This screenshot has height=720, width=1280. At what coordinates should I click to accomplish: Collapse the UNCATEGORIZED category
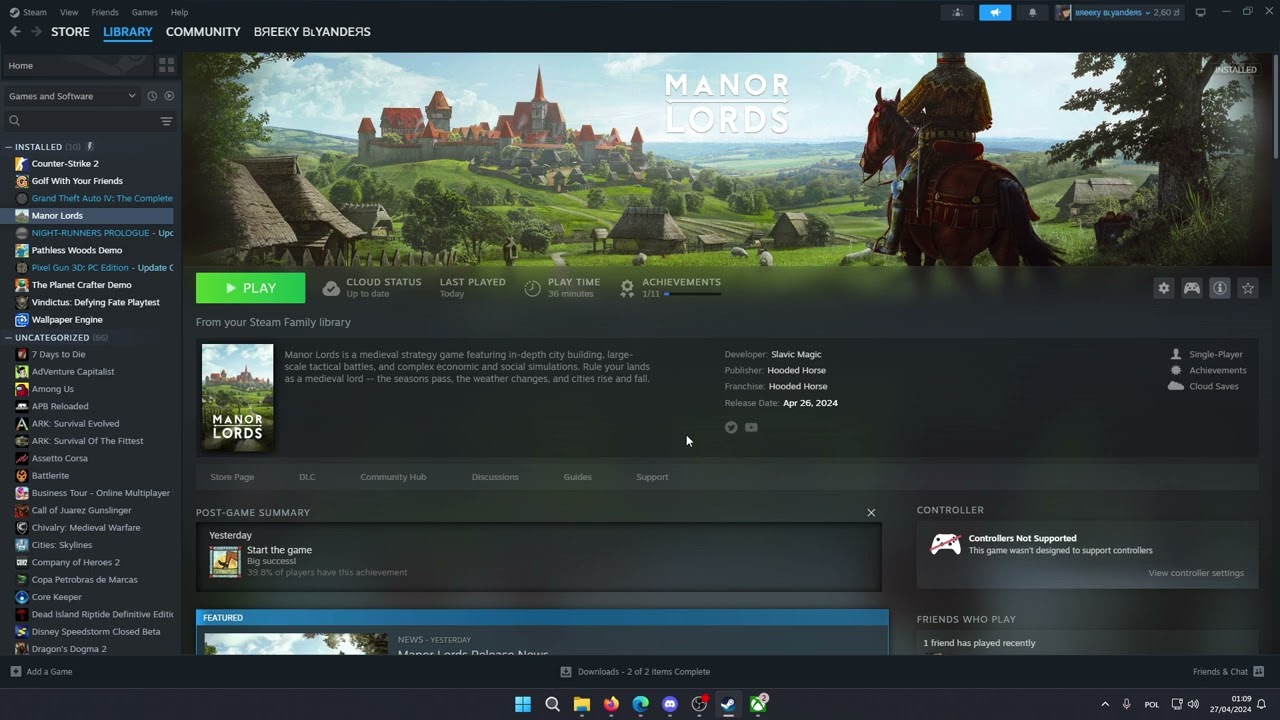9,338
